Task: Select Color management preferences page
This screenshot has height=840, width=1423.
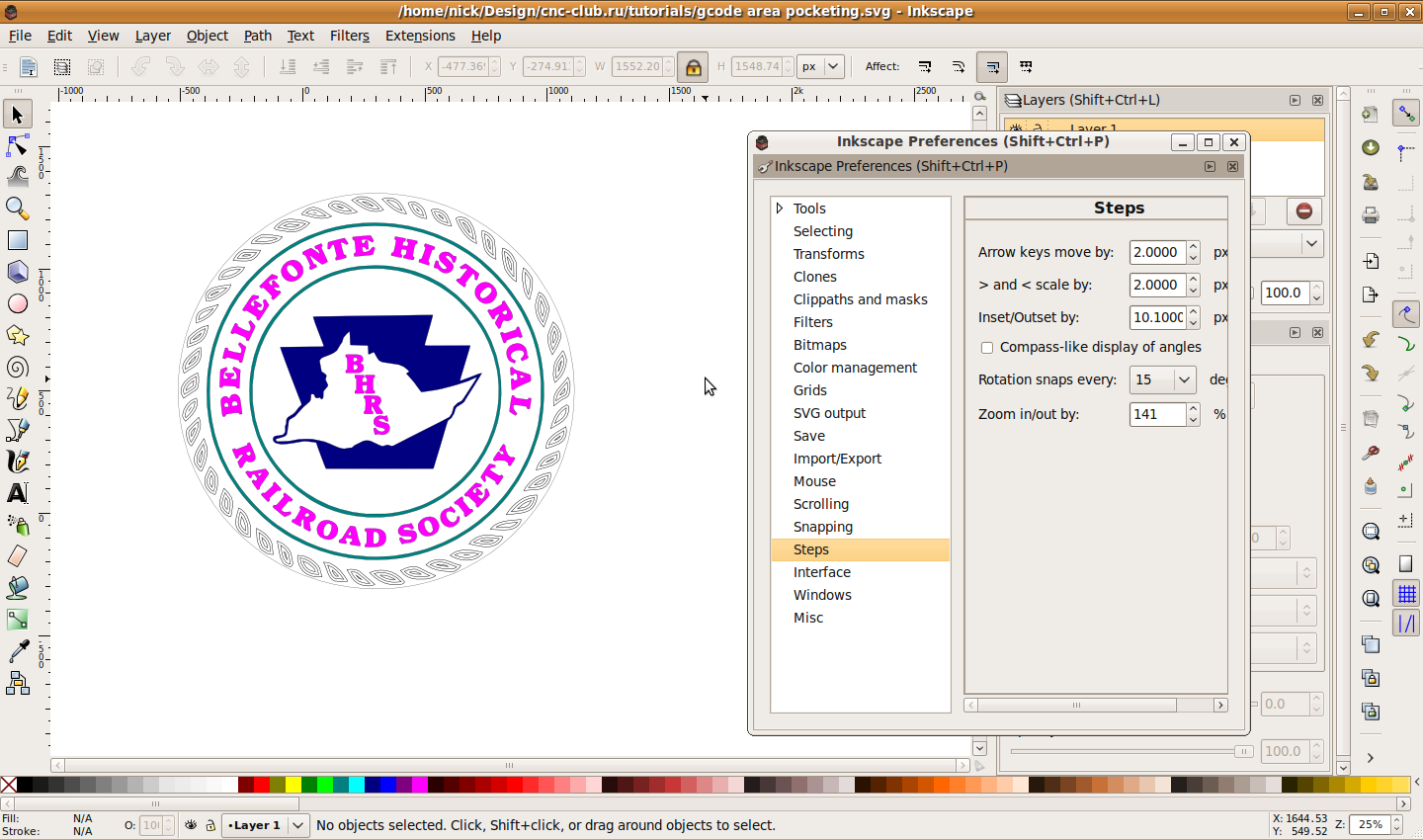Action: 861,368
